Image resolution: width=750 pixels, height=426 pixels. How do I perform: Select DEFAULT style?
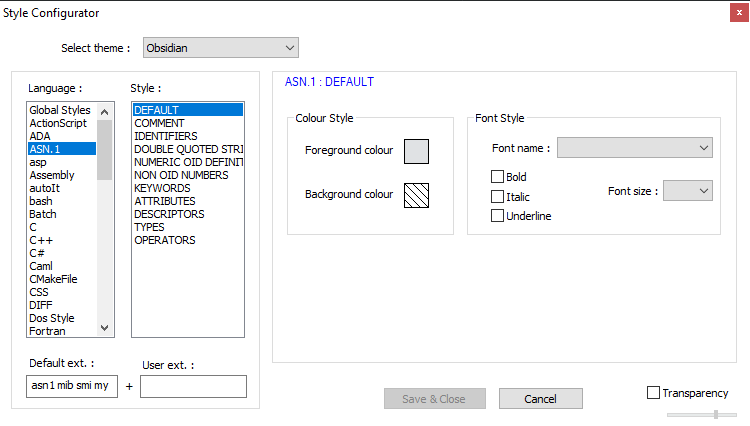point(188,110)
